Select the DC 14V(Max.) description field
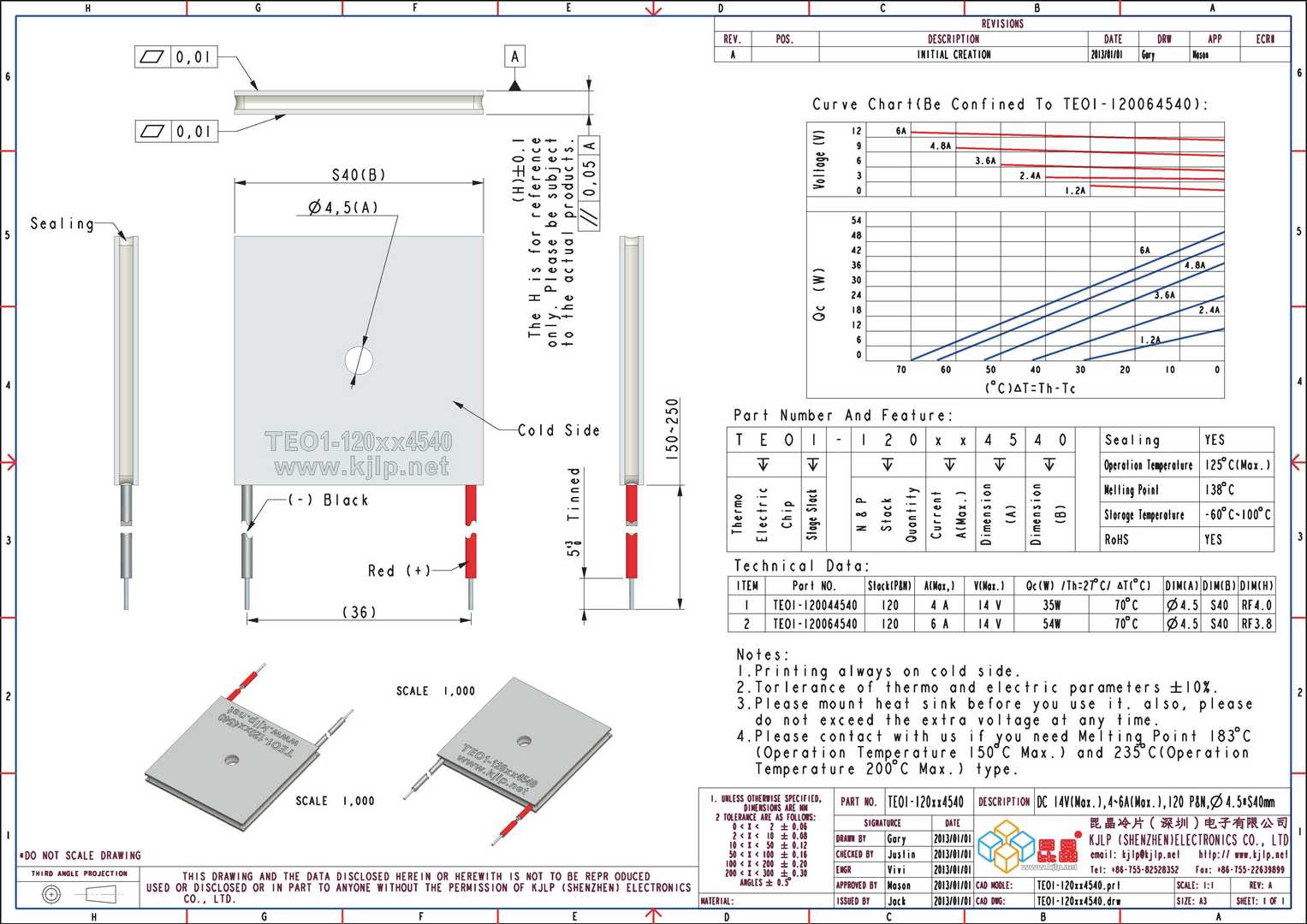1307x924 pixels. (x=1156, y=802)
